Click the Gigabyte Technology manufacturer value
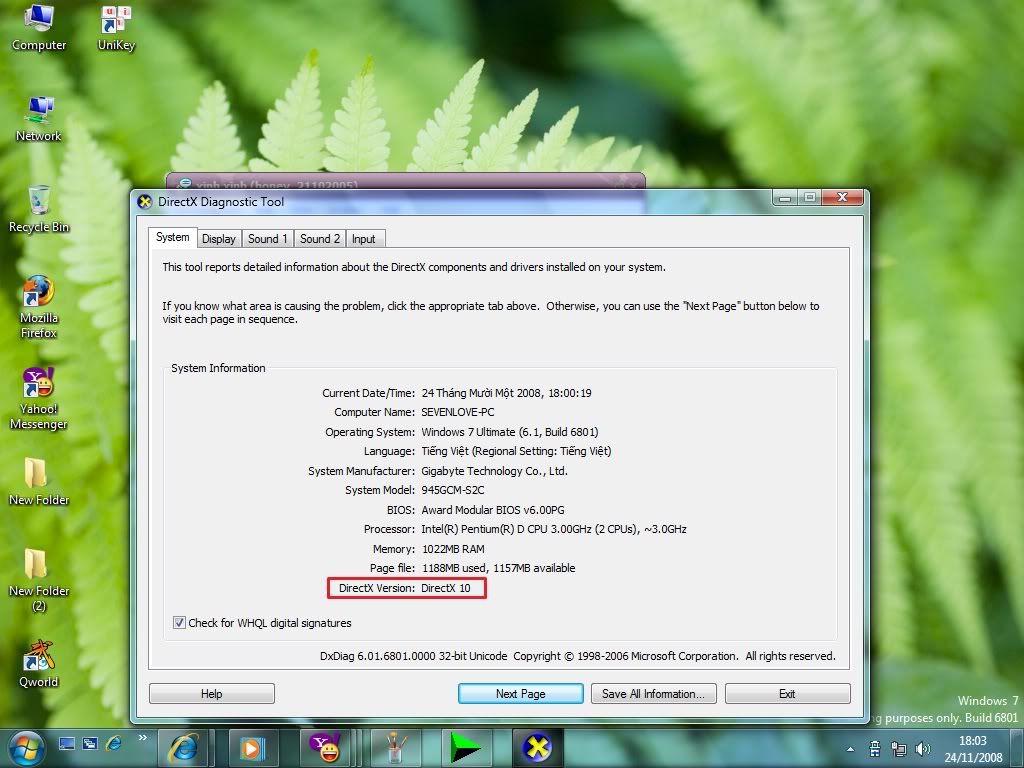The height and width of the screenshot is (768, 1024). tap(494, 471)
